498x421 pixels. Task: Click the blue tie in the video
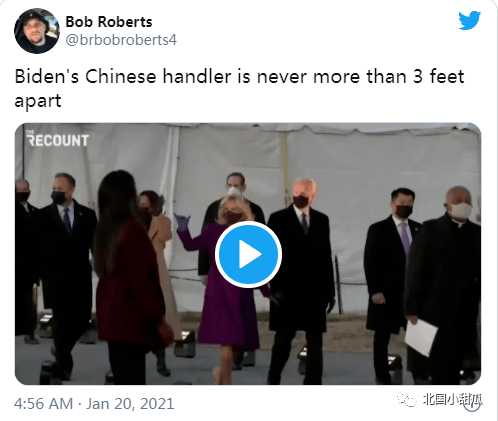point(67,219)
